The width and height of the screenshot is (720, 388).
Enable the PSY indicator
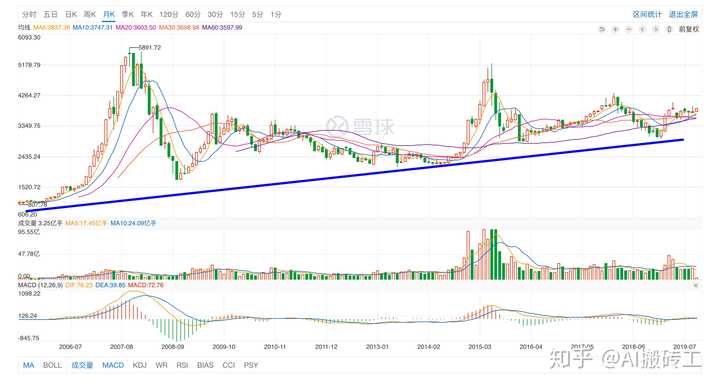click(x=251, y=365)
